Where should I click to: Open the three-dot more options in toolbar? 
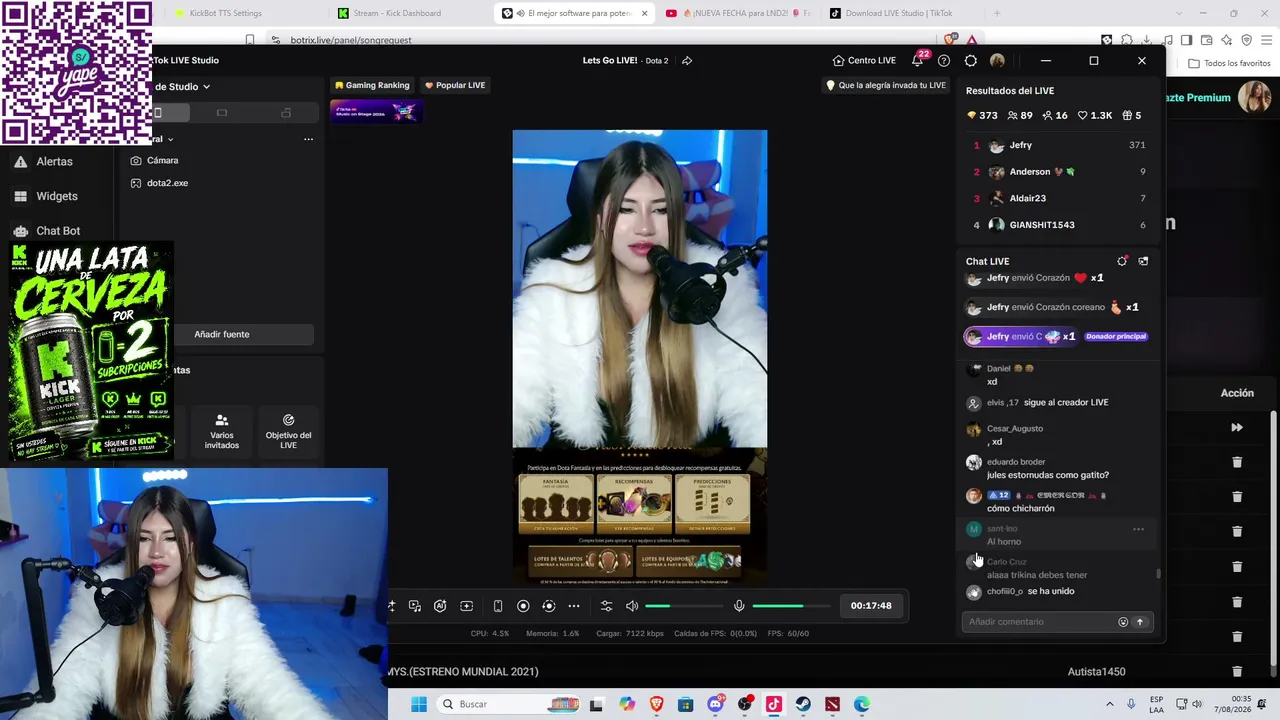click(x=574, y=606)
